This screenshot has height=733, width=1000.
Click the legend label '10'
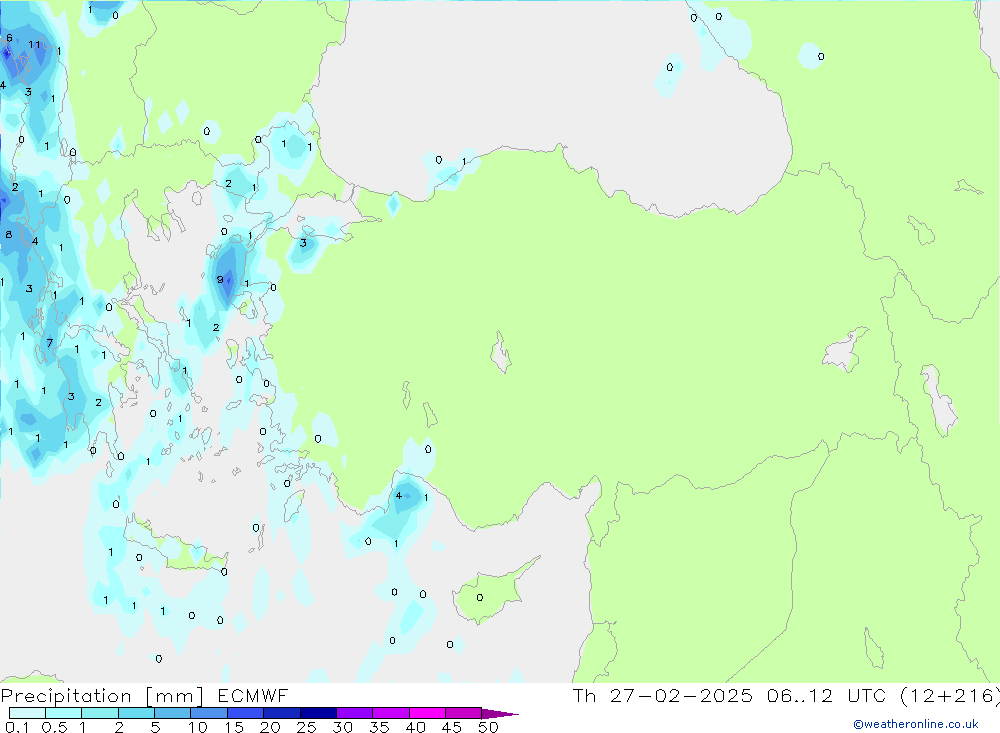tap(198, 727)
